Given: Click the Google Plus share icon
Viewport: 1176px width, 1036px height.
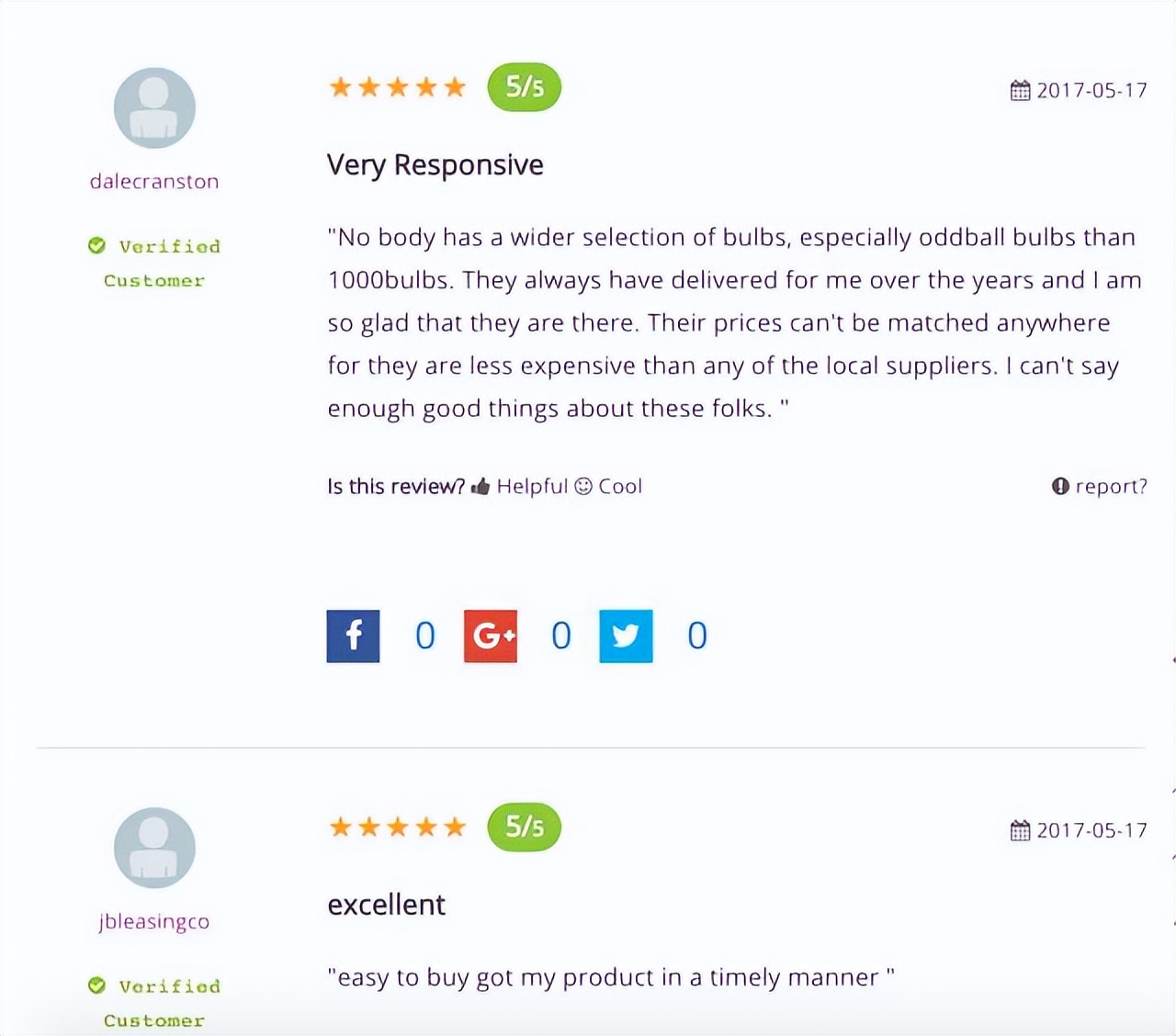Looking at the screenshot, I should [x=491, y=636].
